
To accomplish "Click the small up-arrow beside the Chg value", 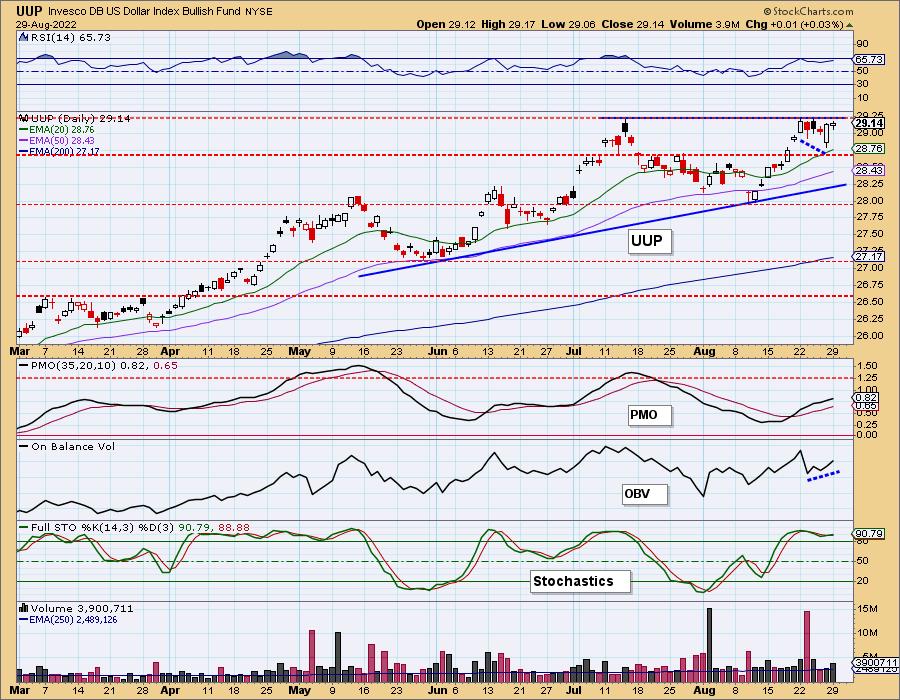I will pyautogui.click(x=849, y=25).
